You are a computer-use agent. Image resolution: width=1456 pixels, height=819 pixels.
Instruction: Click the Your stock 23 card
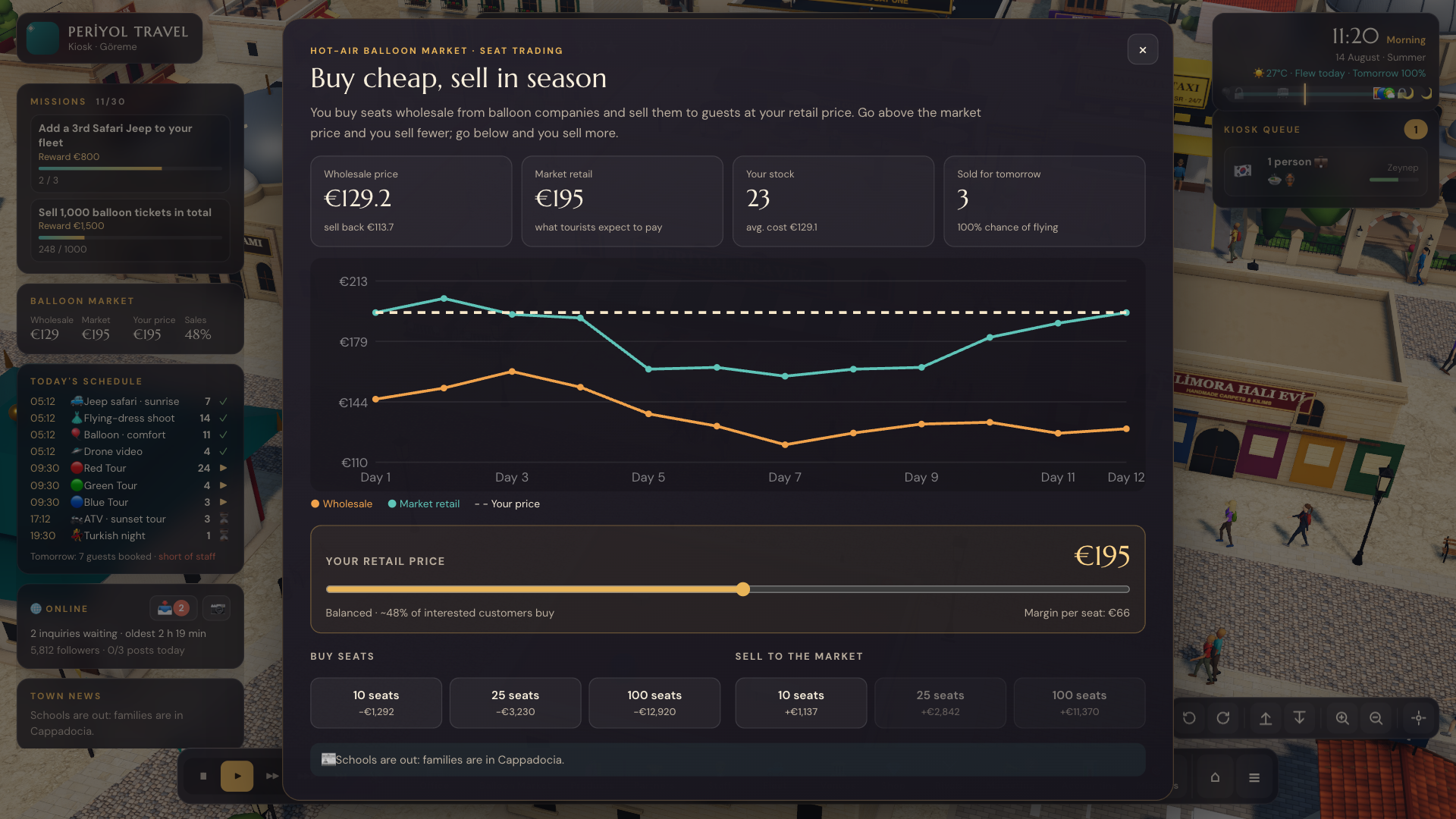[833, 201]
